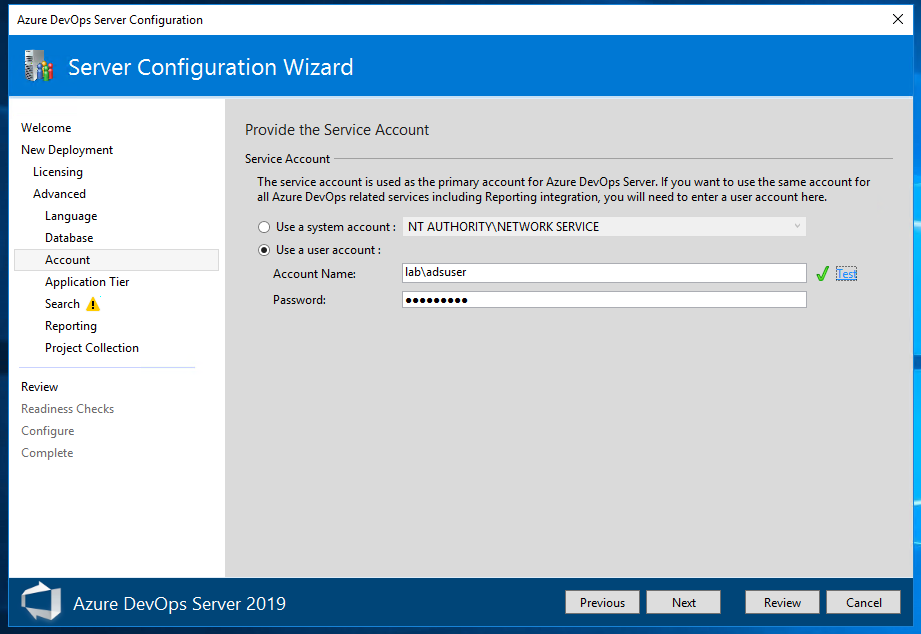Go to the Search page
This screenshot has height=634, width=921.
tap(62, 304)
